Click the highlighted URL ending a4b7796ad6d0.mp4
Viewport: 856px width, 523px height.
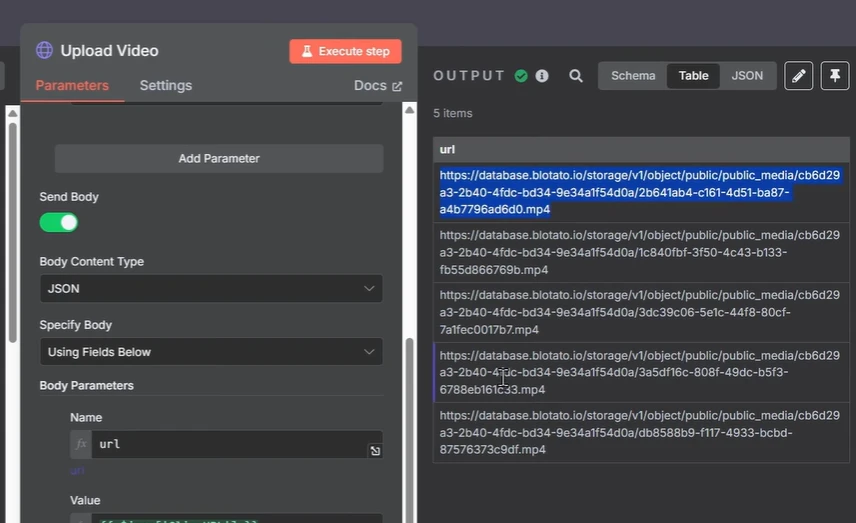tap(640, 192)
